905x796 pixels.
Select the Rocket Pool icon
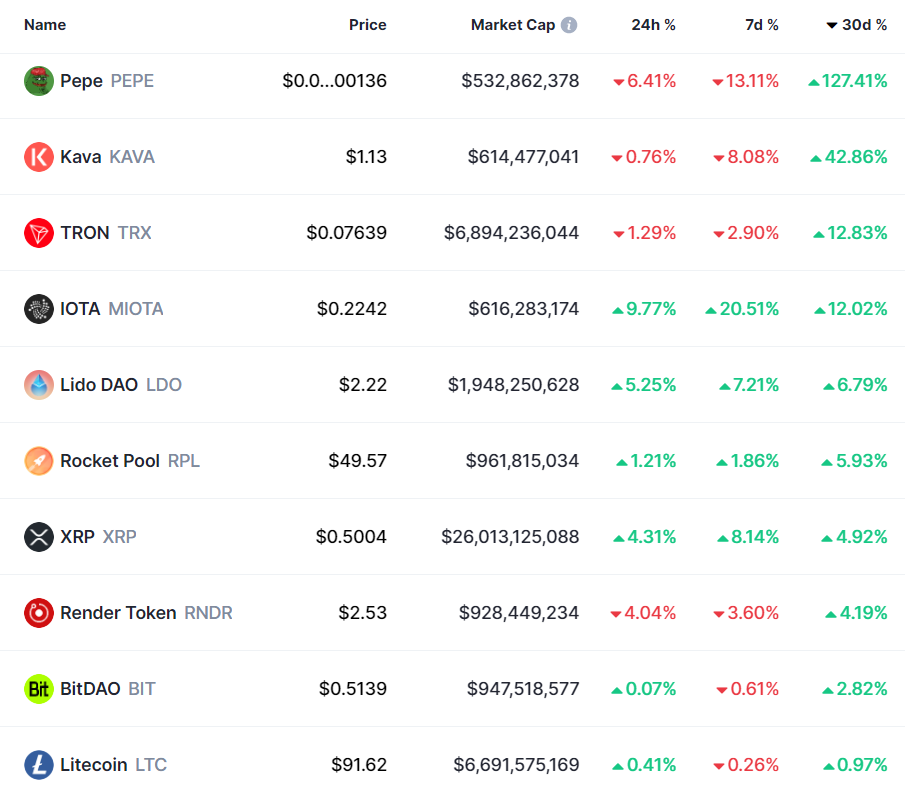coord(38,461)
